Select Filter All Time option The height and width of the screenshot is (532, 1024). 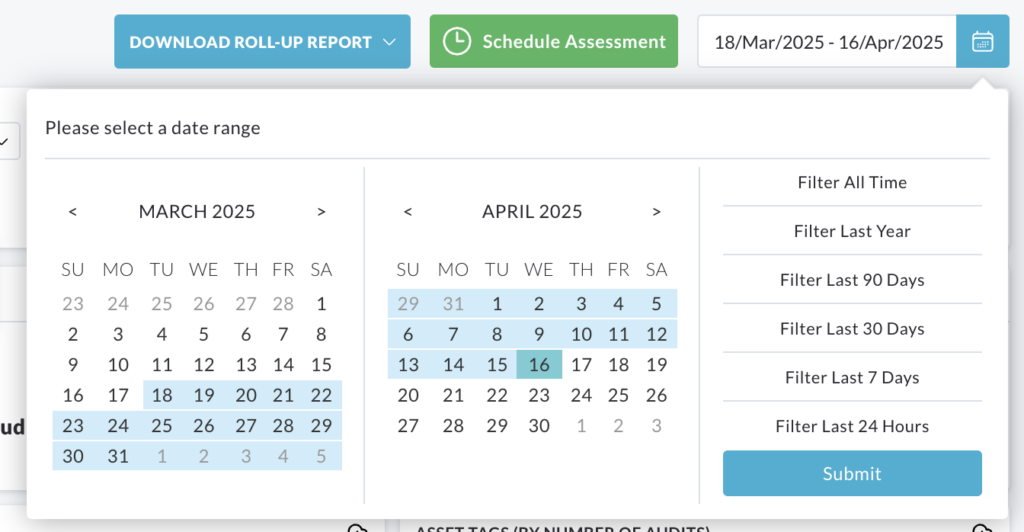(x=852, y=182)
